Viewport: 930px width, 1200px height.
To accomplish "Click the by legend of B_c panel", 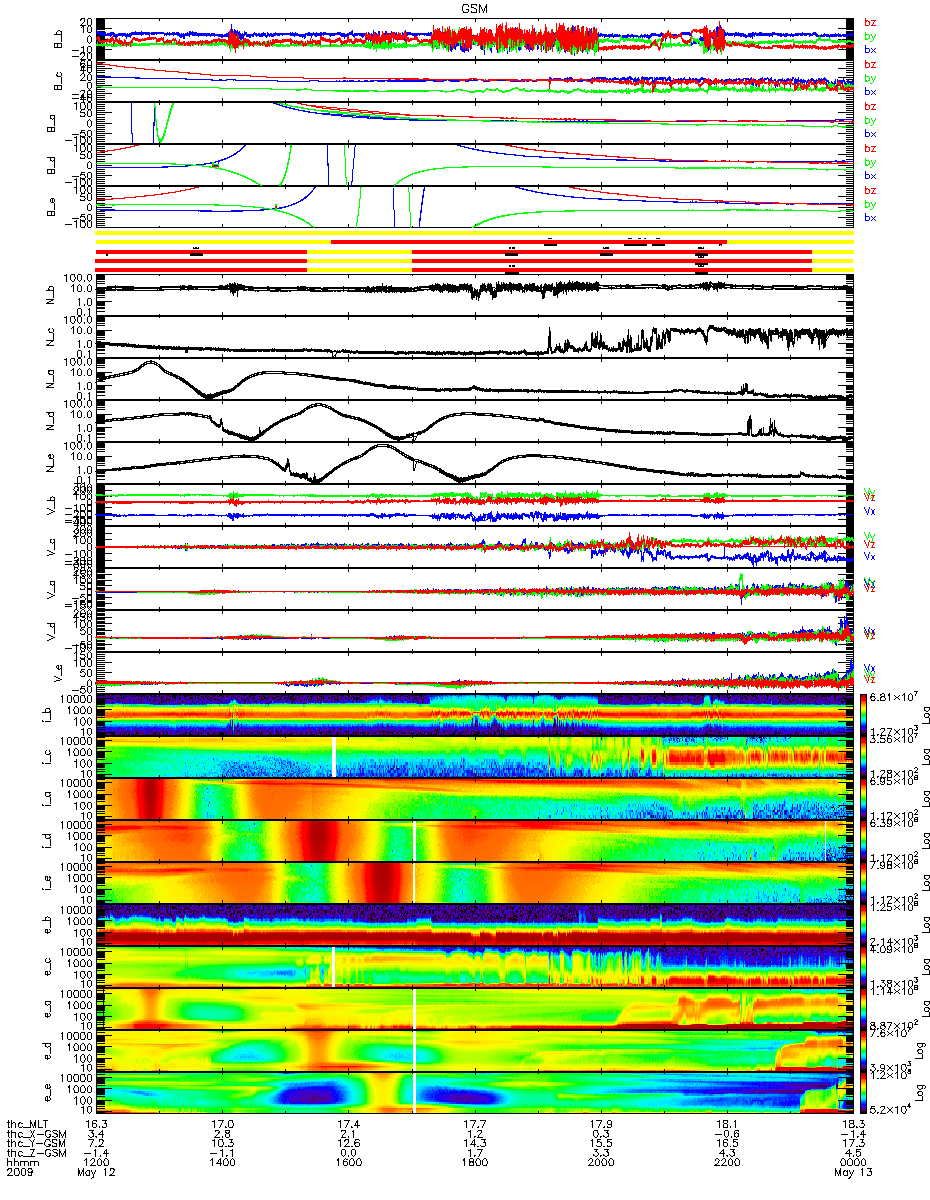I will [870, 78].
